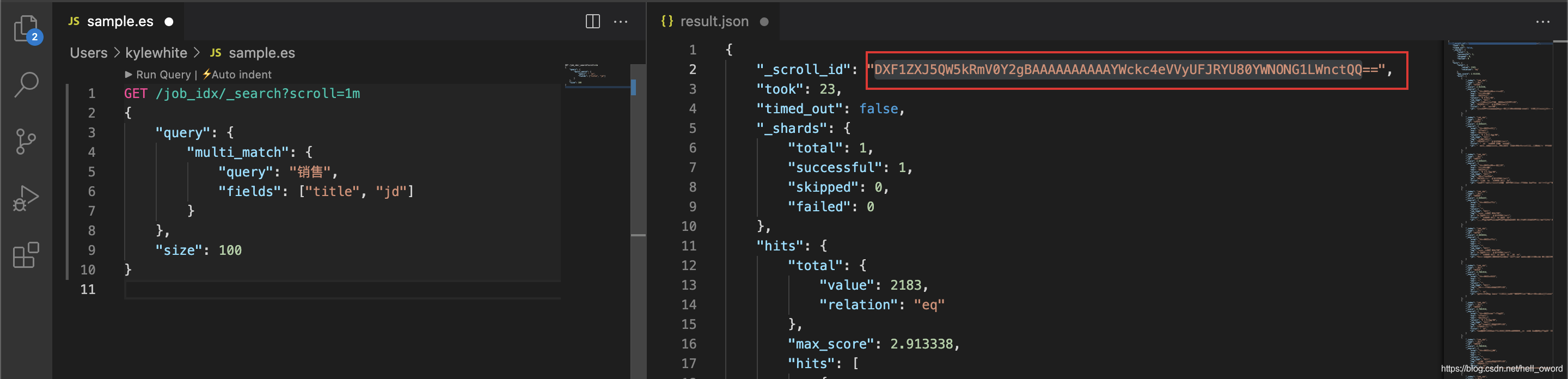Click line number 1 in sample.es gutter

pyautogui.click(x=91, y=93)
